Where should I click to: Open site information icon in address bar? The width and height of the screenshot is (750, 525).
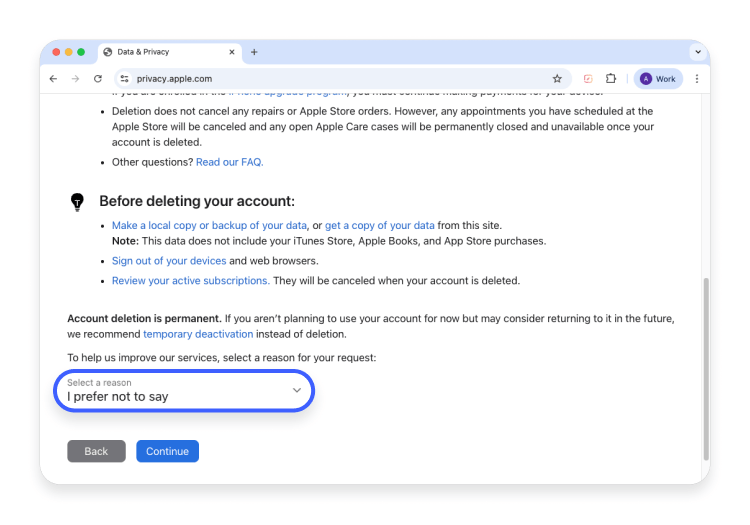click(124, 79)
